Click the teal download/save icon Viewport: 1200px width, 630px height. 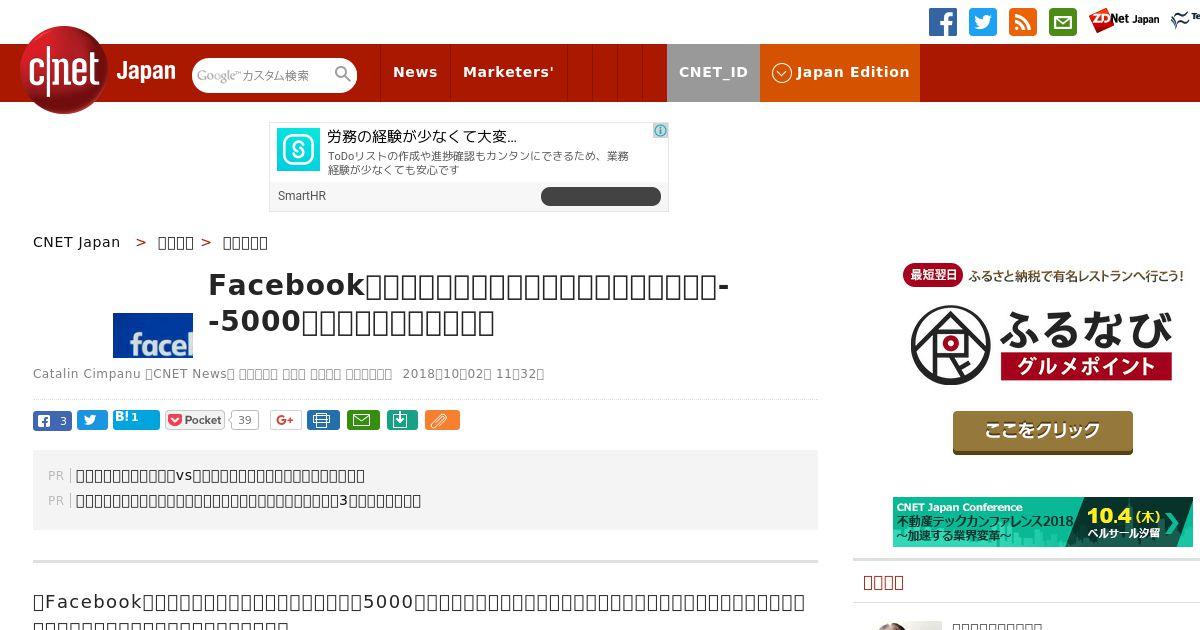[x=401, y=420]
